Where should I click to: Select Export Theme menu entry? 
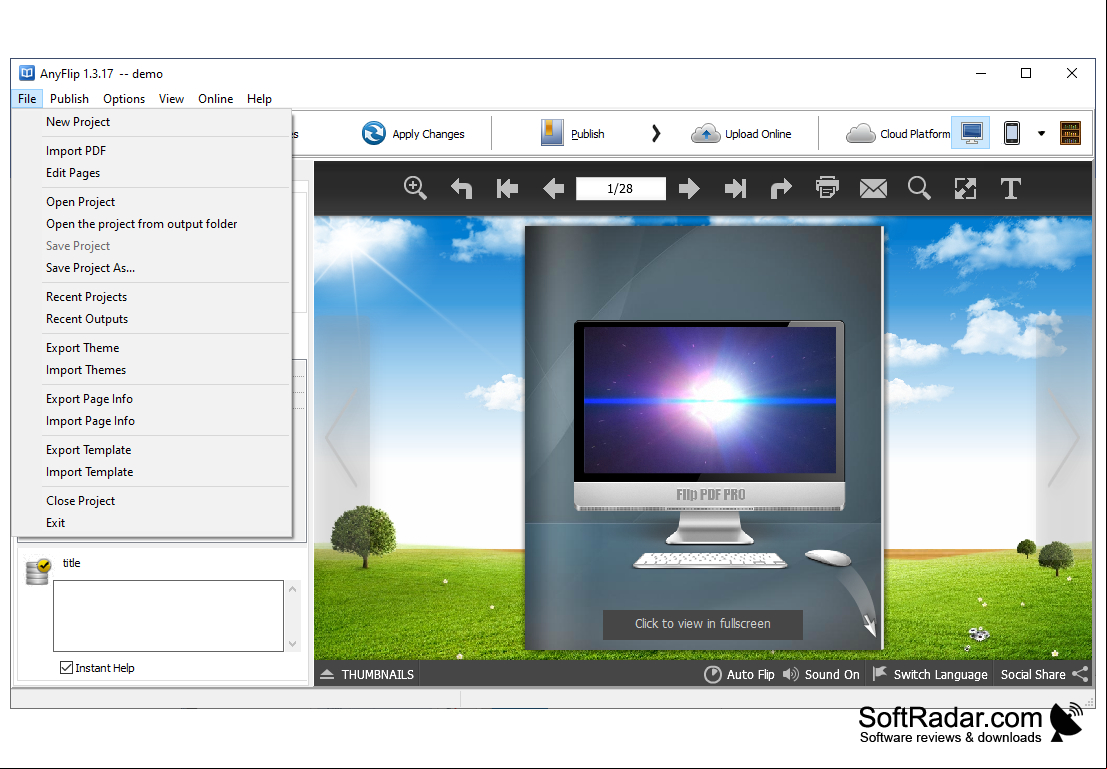pyautogui.click(x=152, y=347)
